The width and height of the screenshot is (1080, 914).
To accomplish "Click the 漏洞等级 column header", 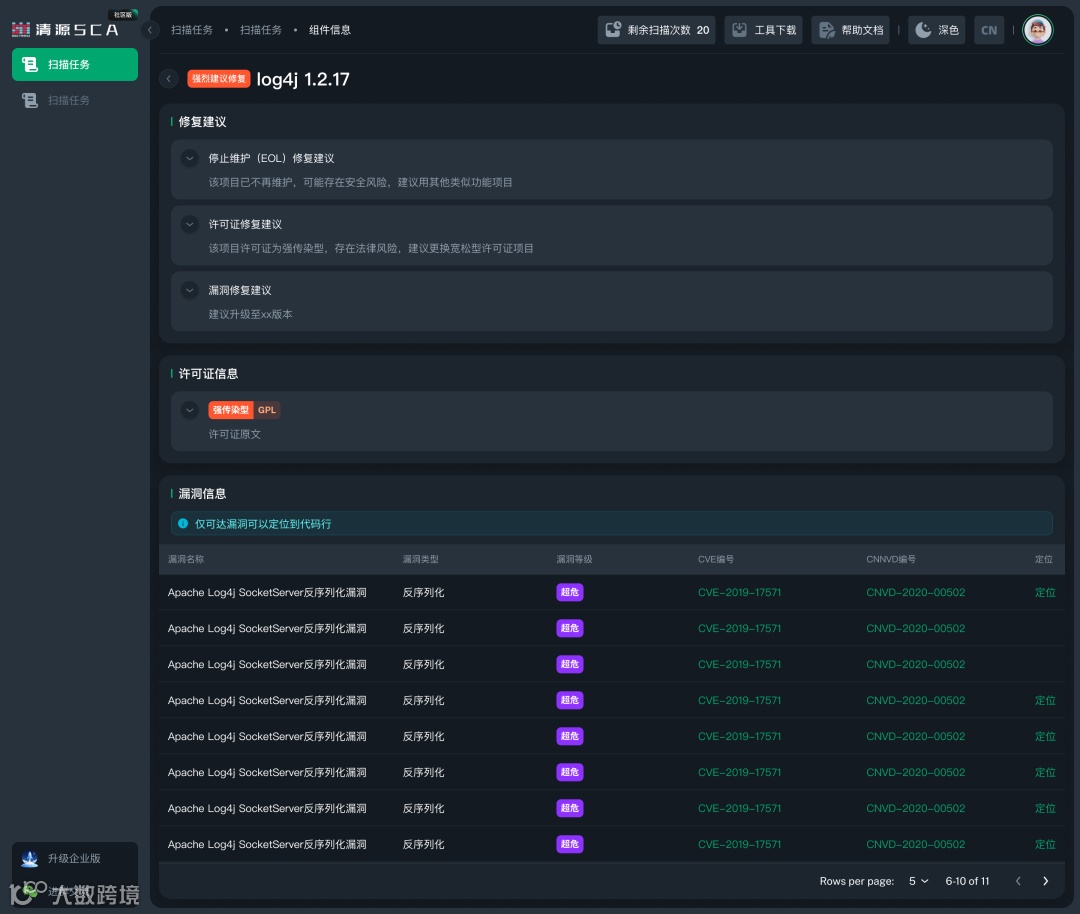I will pos(574,559).
